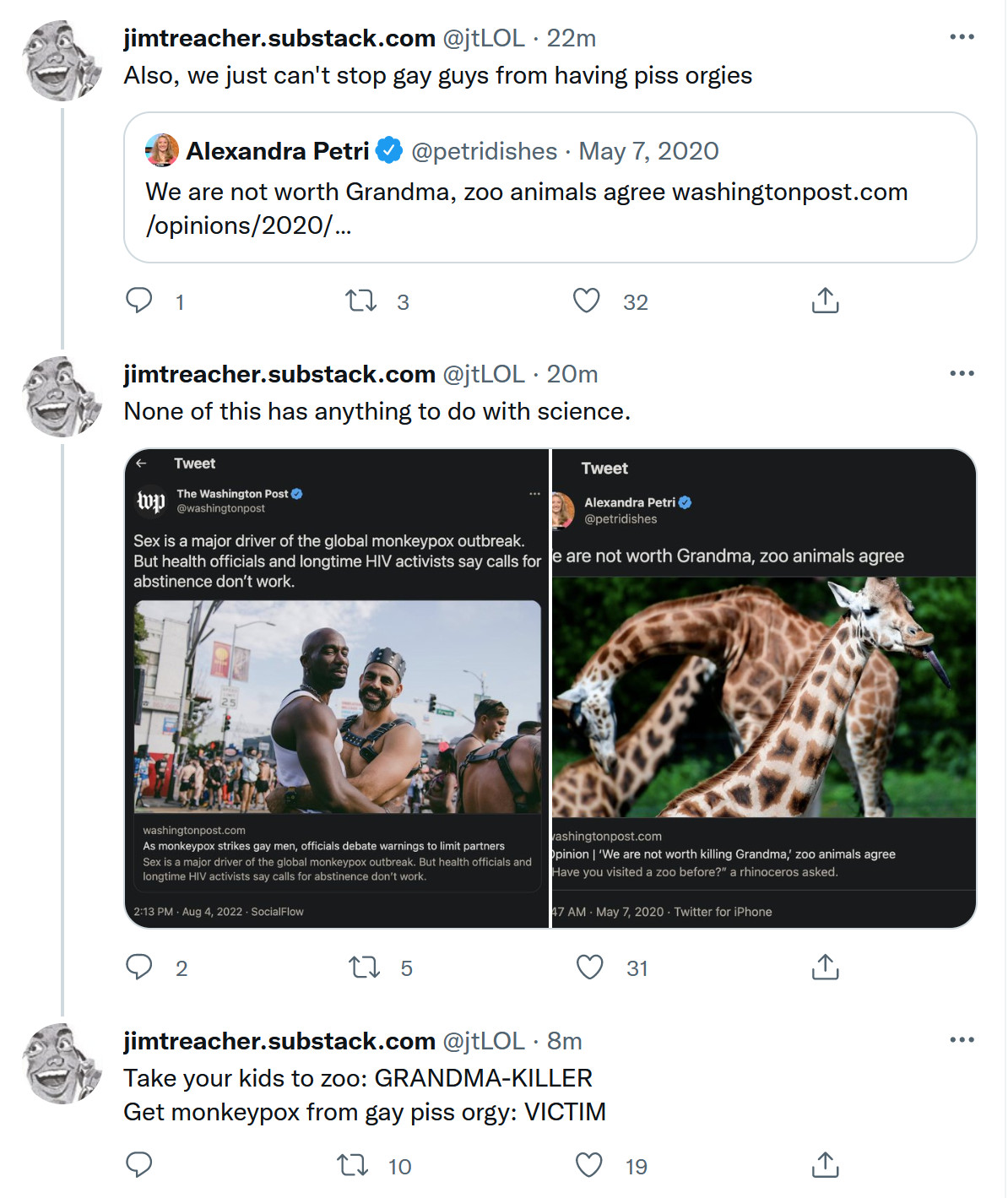Like the 8m tweet with 19 likes

tap(588, 1165)
